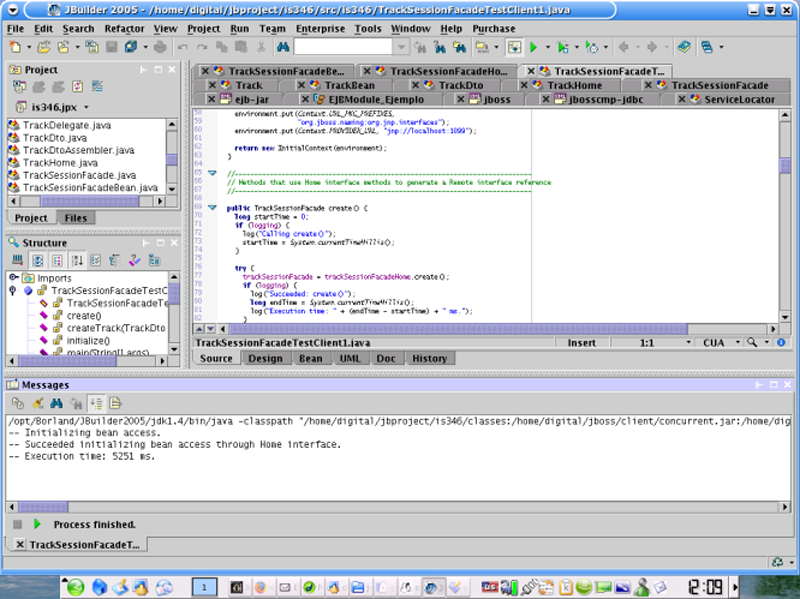Click the clear messages broom icon
Image resolution: width=800 pixels, height=599 pixels.
pyautogui.click(x=38, y=403)
